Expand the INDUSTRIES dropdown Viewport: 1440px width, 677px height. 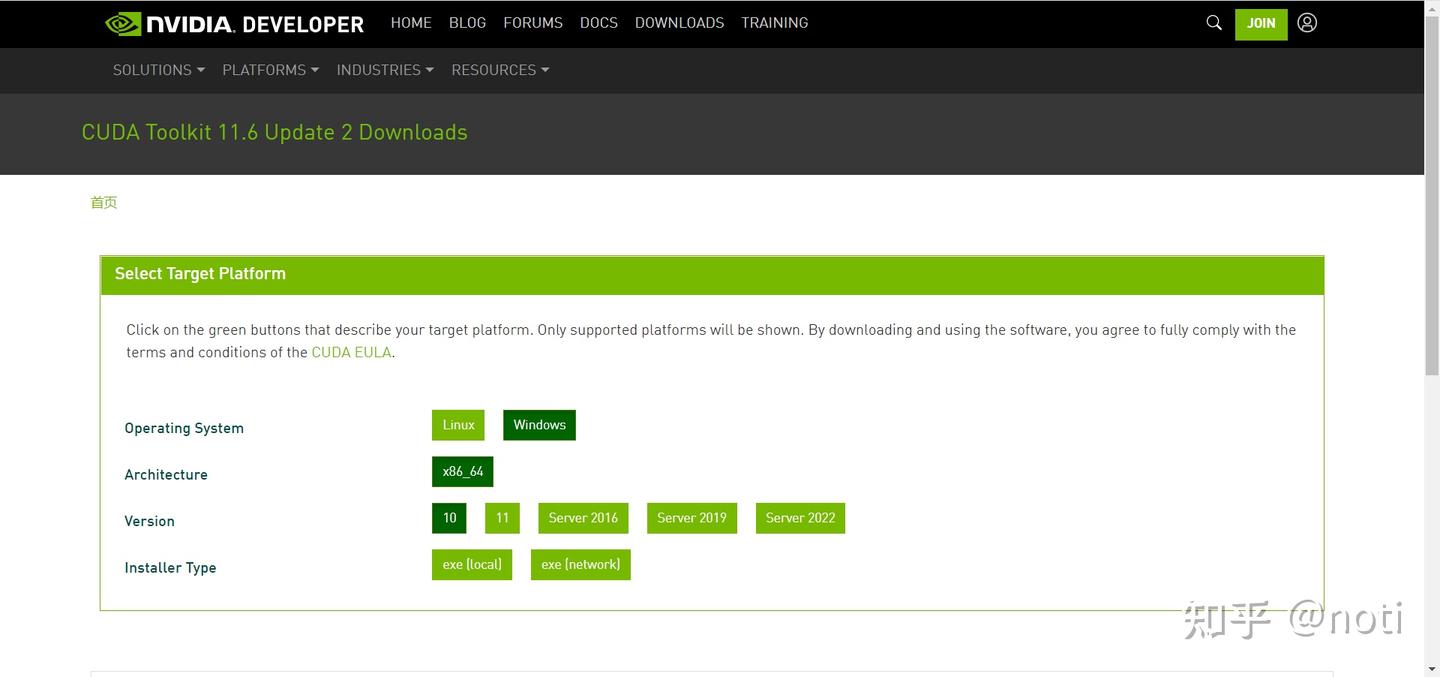385,70
